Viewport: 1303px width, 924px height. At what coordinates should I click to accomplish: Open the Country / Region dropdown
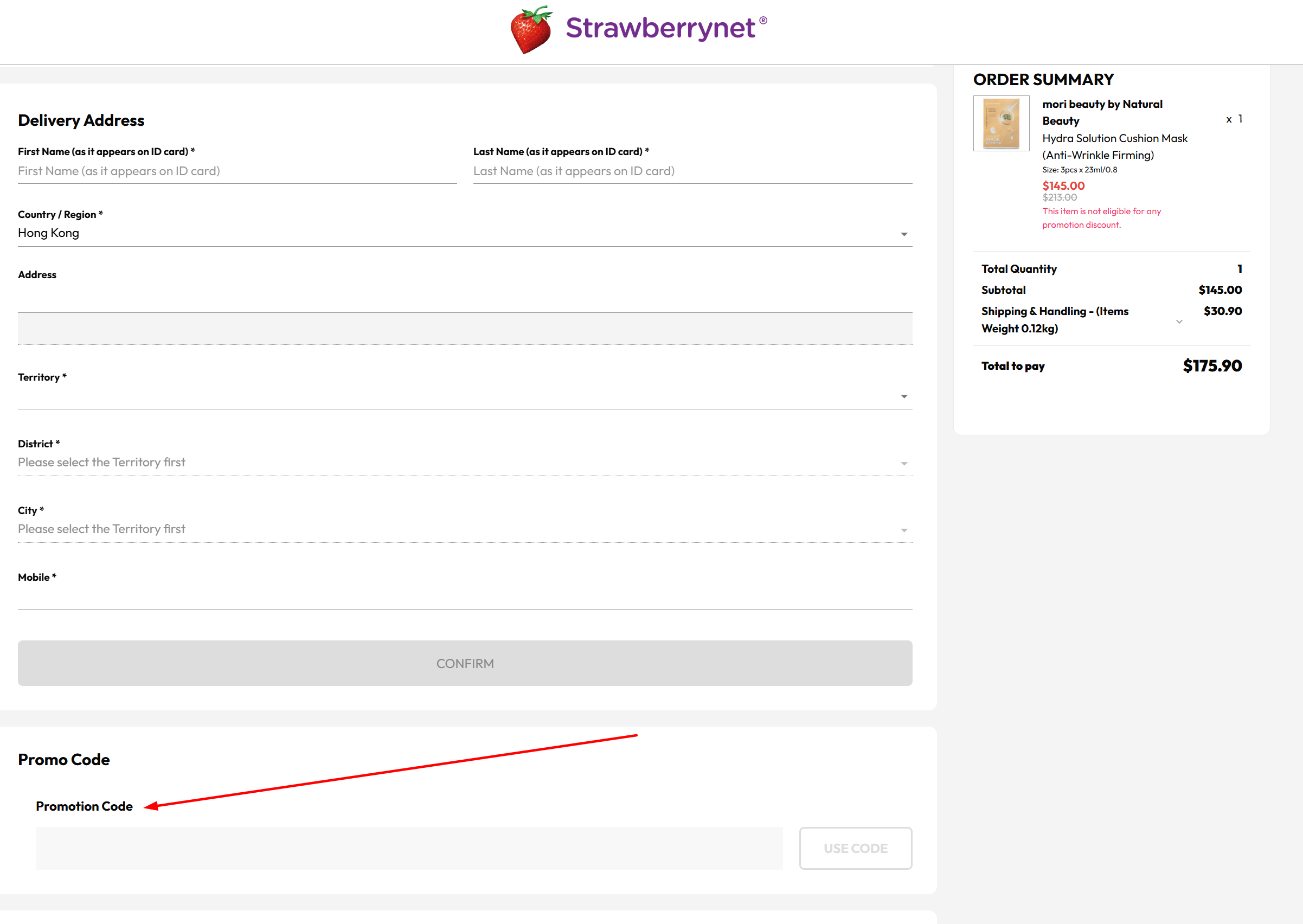click(x=903, y=233)
